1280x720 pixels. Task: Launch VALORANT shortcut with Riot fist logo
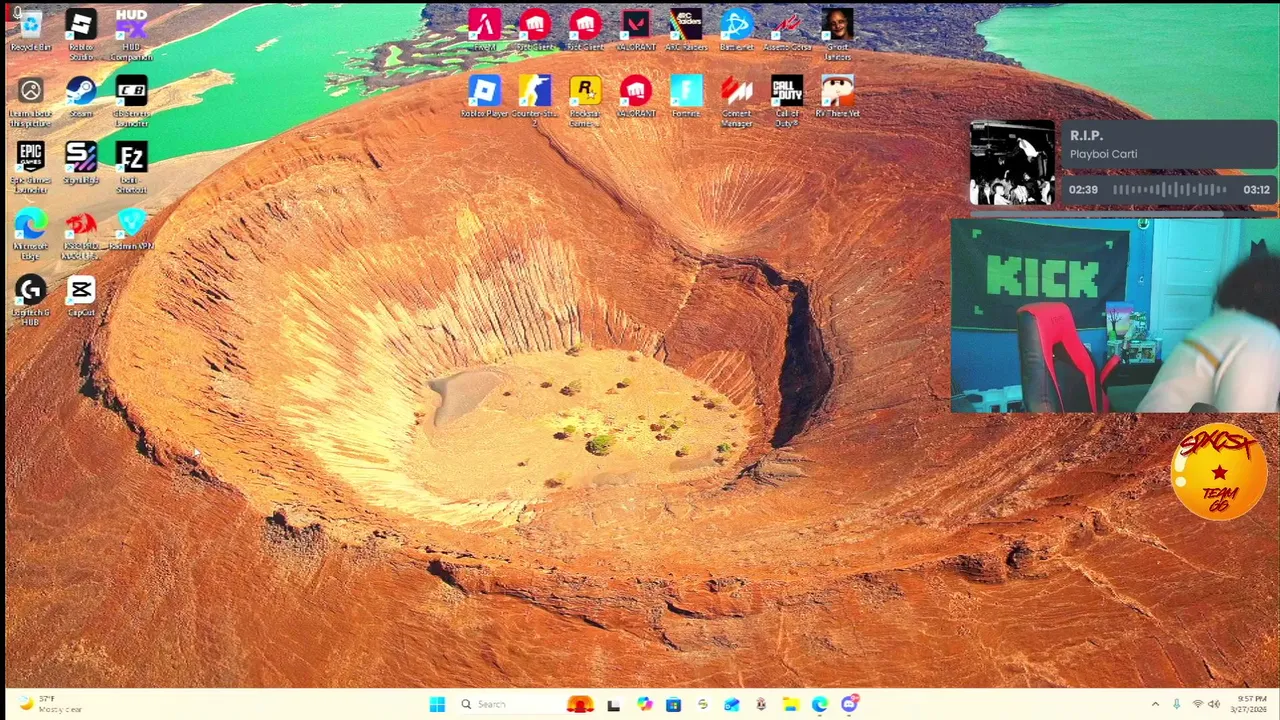[x=636, y=97]
